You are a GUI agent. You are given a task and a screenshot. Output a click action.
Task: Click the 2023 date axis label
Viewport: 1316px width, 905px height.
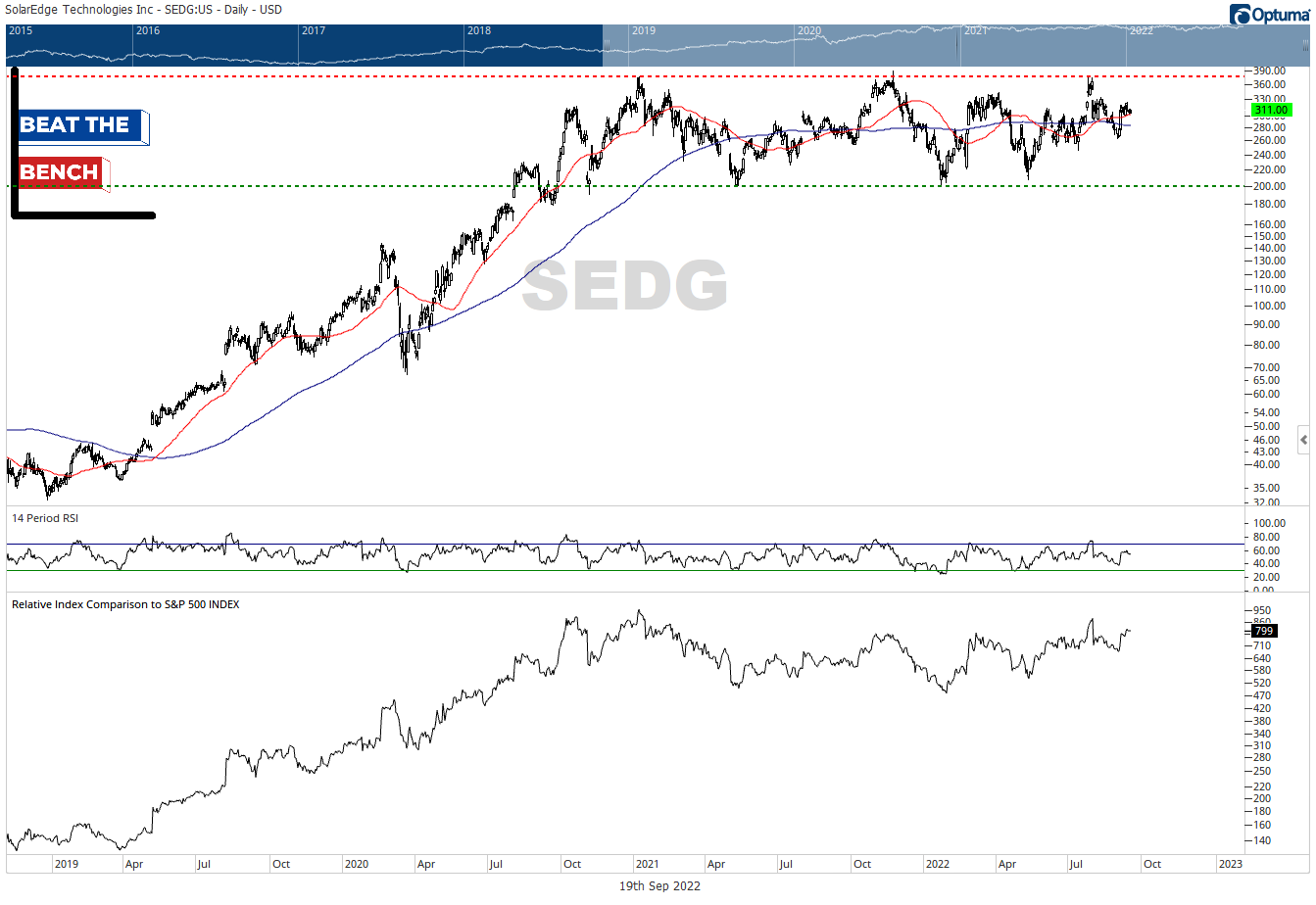click(x=1230, y=864)
